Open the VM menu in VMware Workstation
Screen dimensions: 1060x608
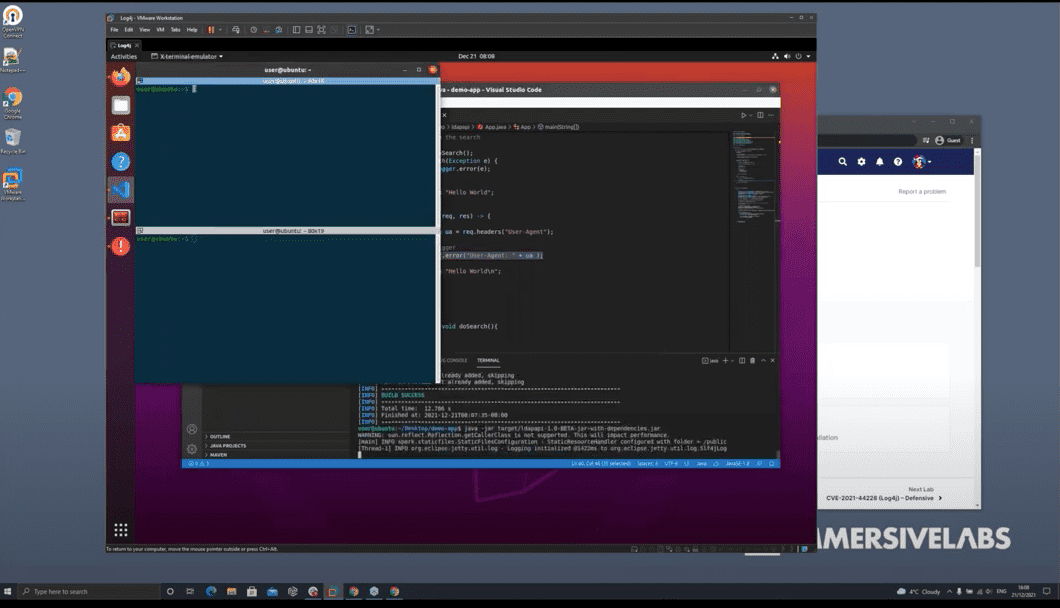coord(160,30)
